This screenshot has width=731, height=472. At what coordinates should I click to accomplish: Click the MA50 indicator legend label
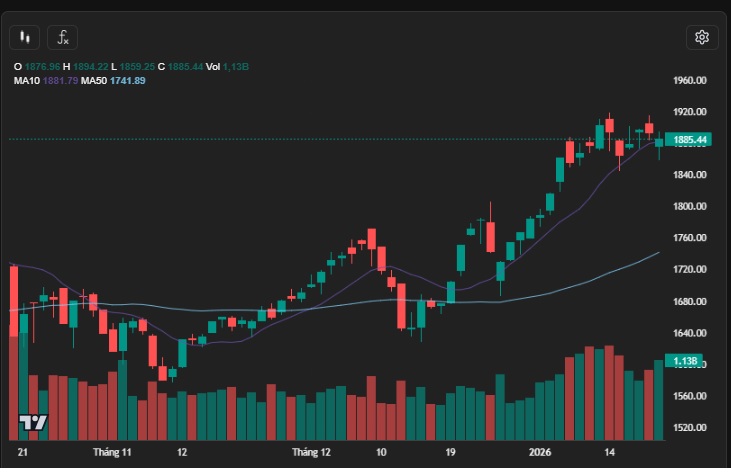tap(93, 80)
